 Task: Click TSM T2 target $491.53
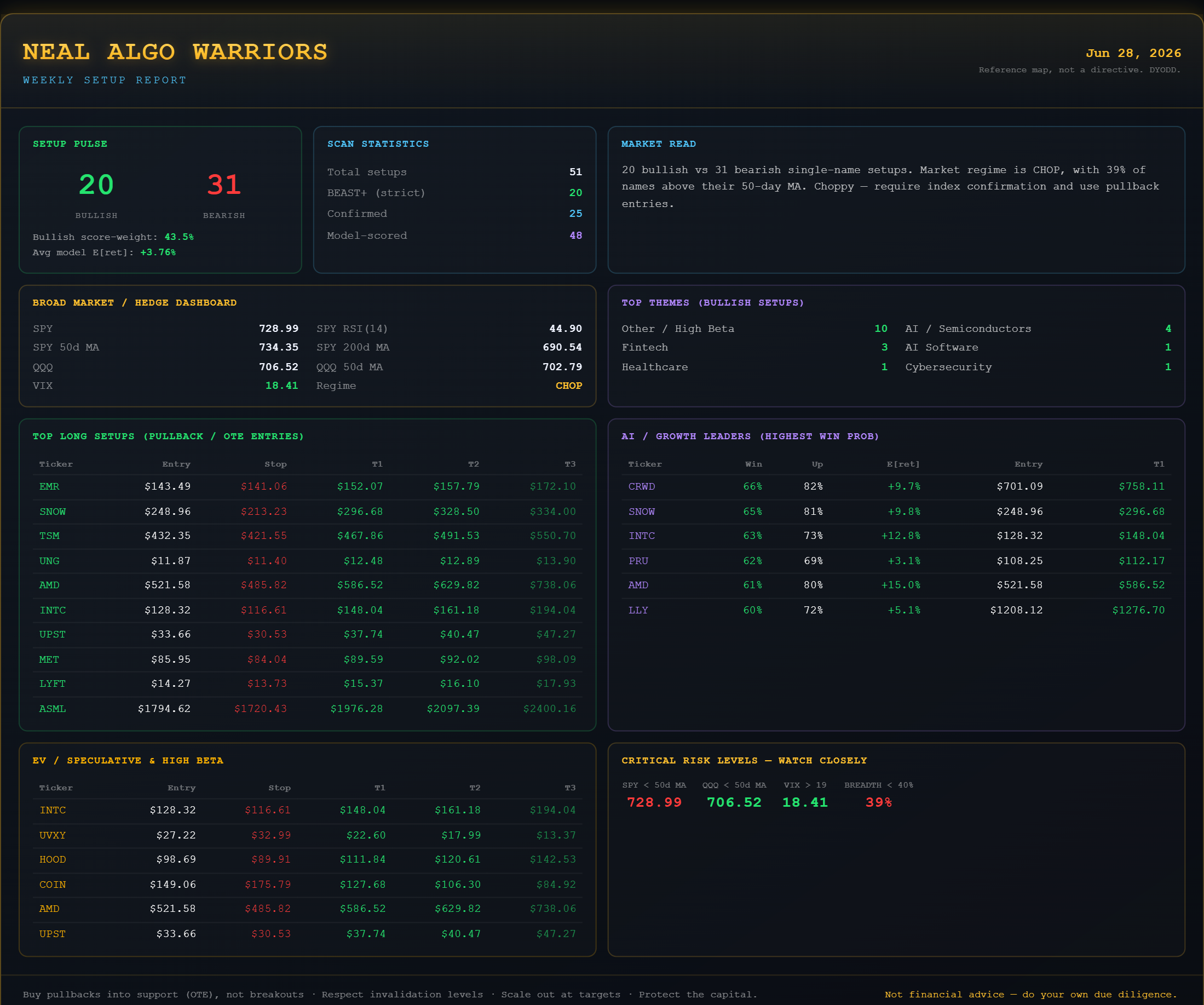457,536
